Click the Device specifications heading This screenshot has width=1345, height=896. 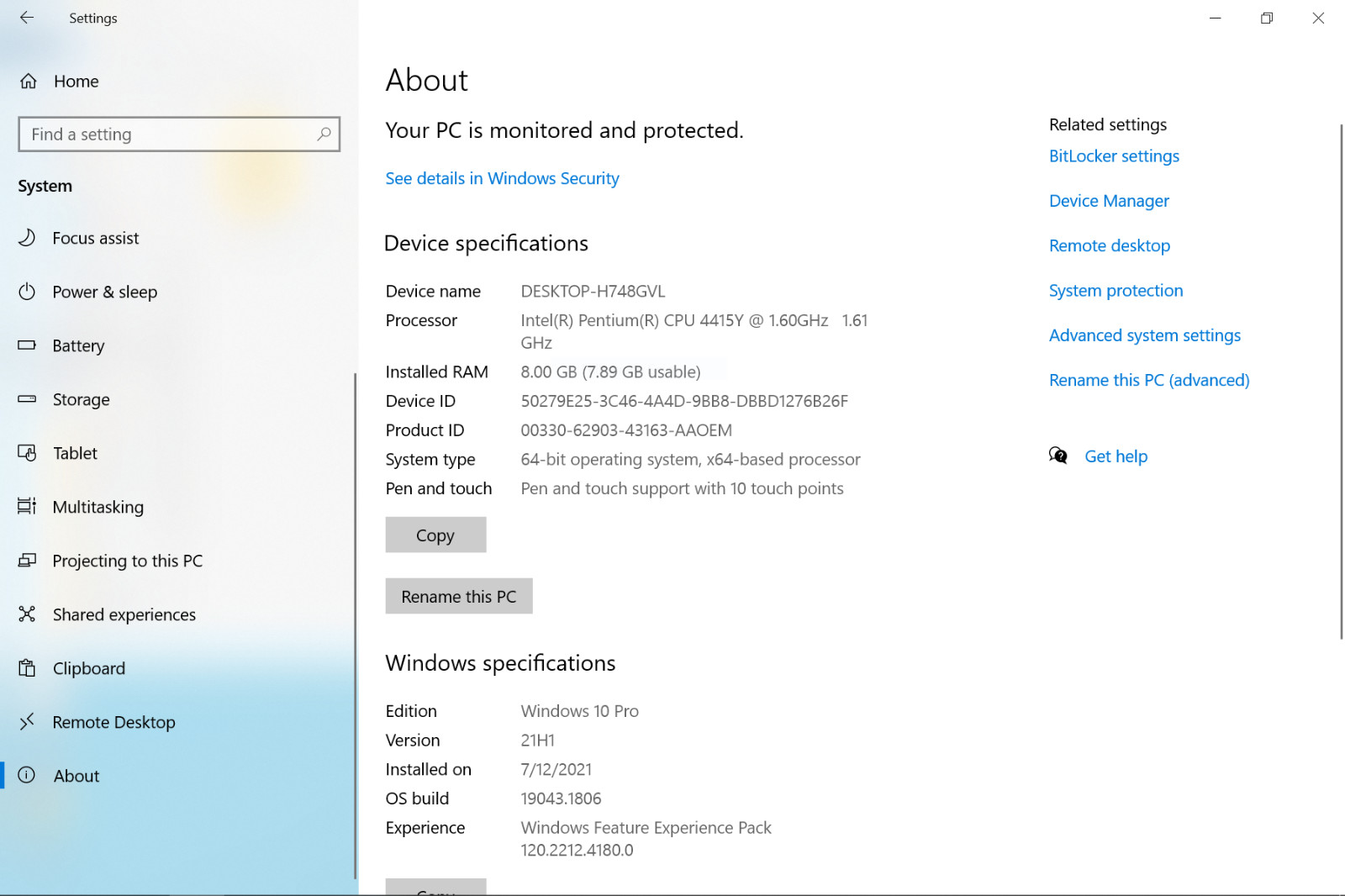point(486,244)
